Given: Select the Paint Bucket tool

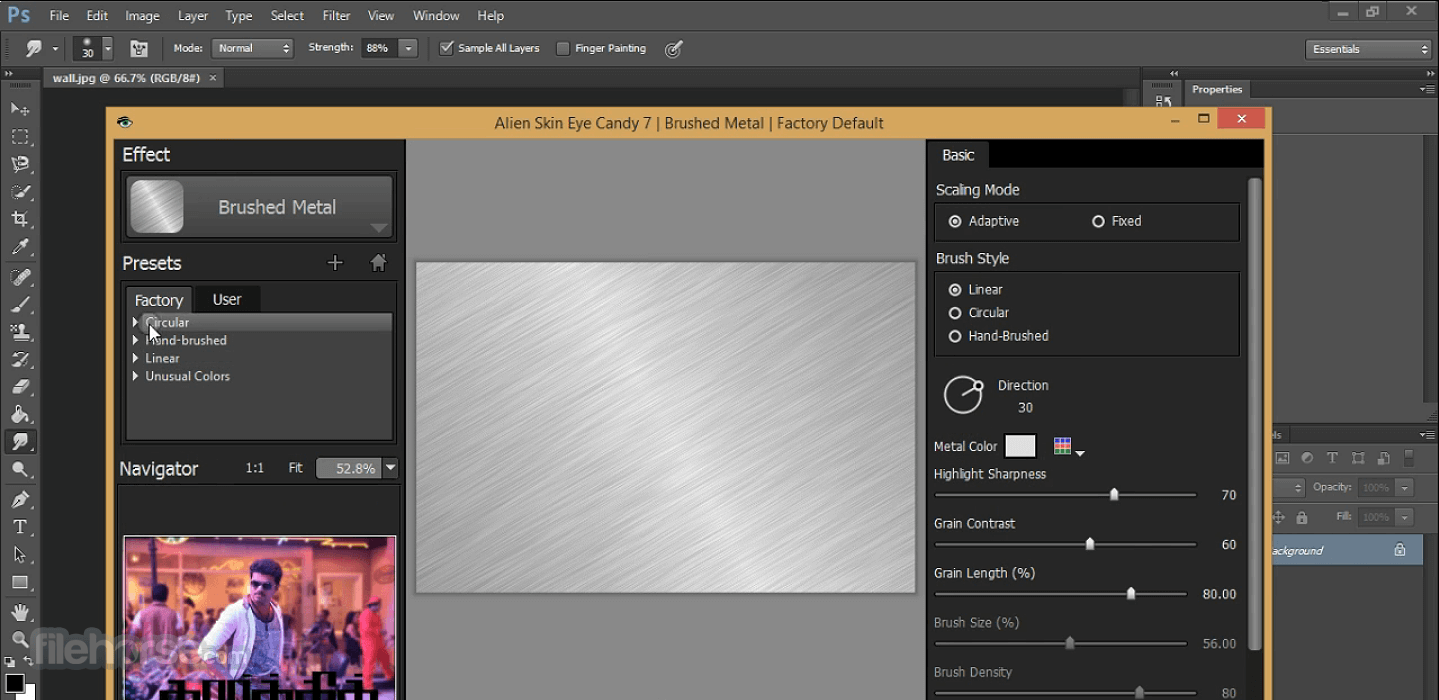Looking at the screenshot, I should (19, 414).
